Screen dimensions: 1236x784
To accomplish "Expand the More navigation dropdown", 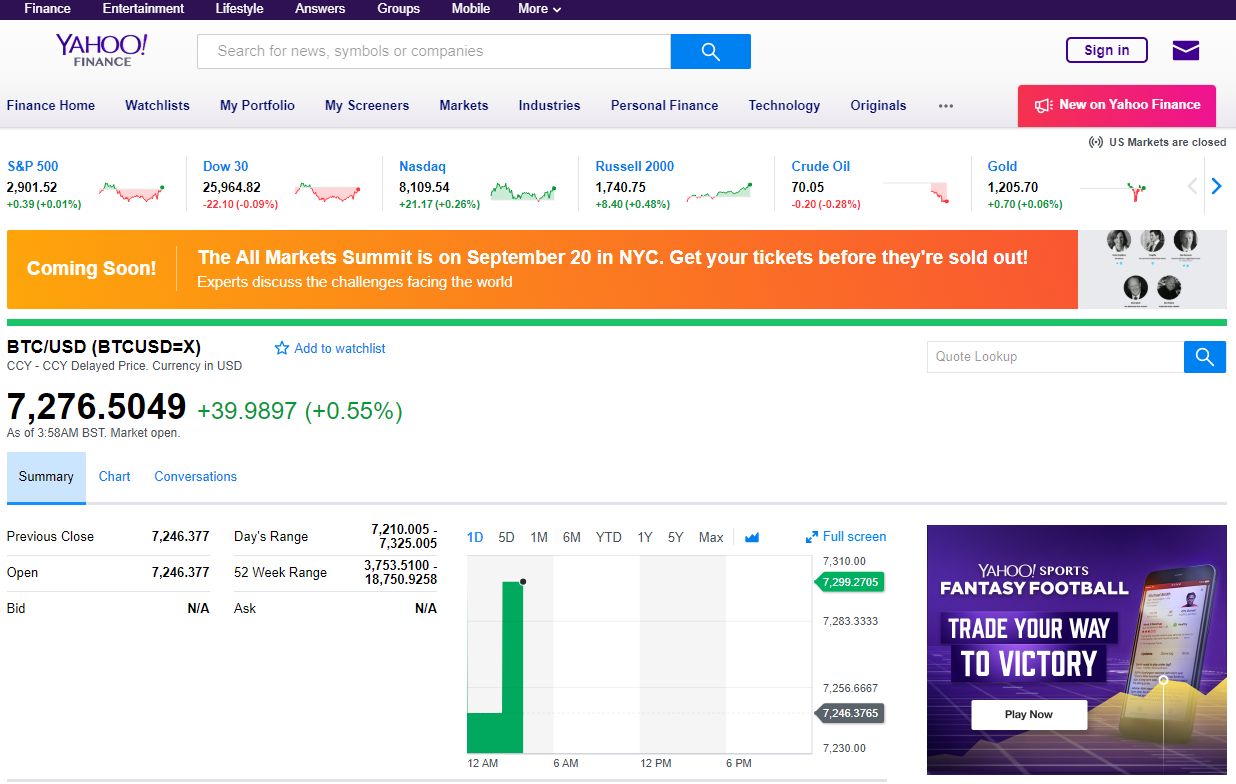I will click(538, 9).
